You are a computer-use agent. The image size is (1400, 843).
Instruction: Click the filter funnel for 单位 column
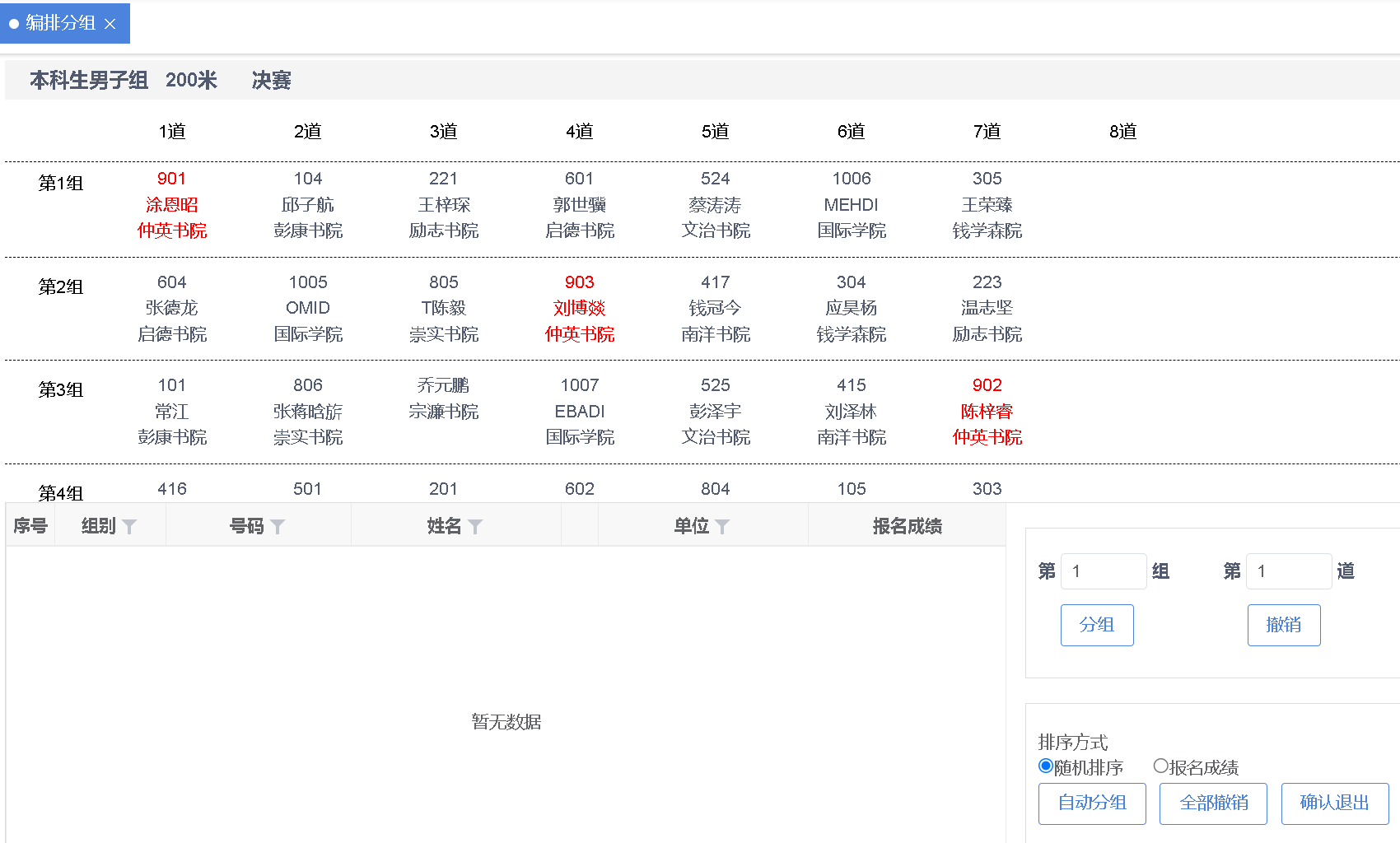(722, 527)
